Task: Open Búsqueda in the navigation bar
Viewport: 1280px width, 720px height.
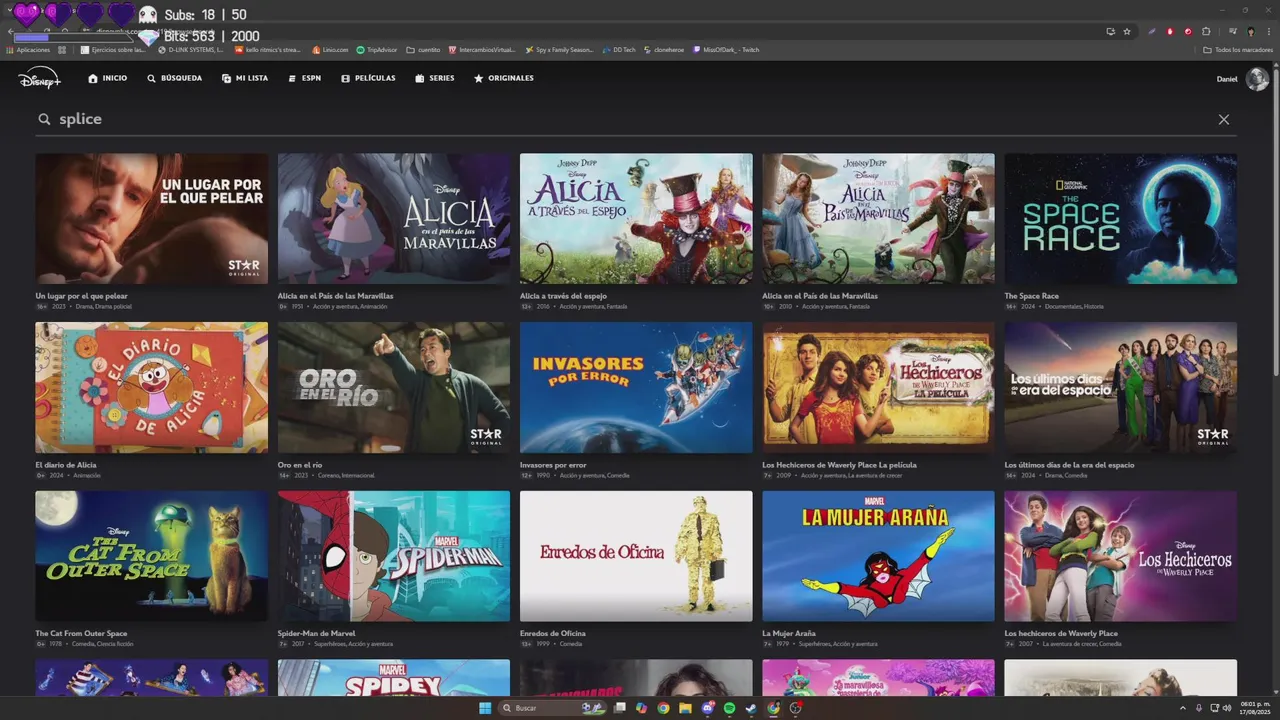Action: [x=174, y=78]
